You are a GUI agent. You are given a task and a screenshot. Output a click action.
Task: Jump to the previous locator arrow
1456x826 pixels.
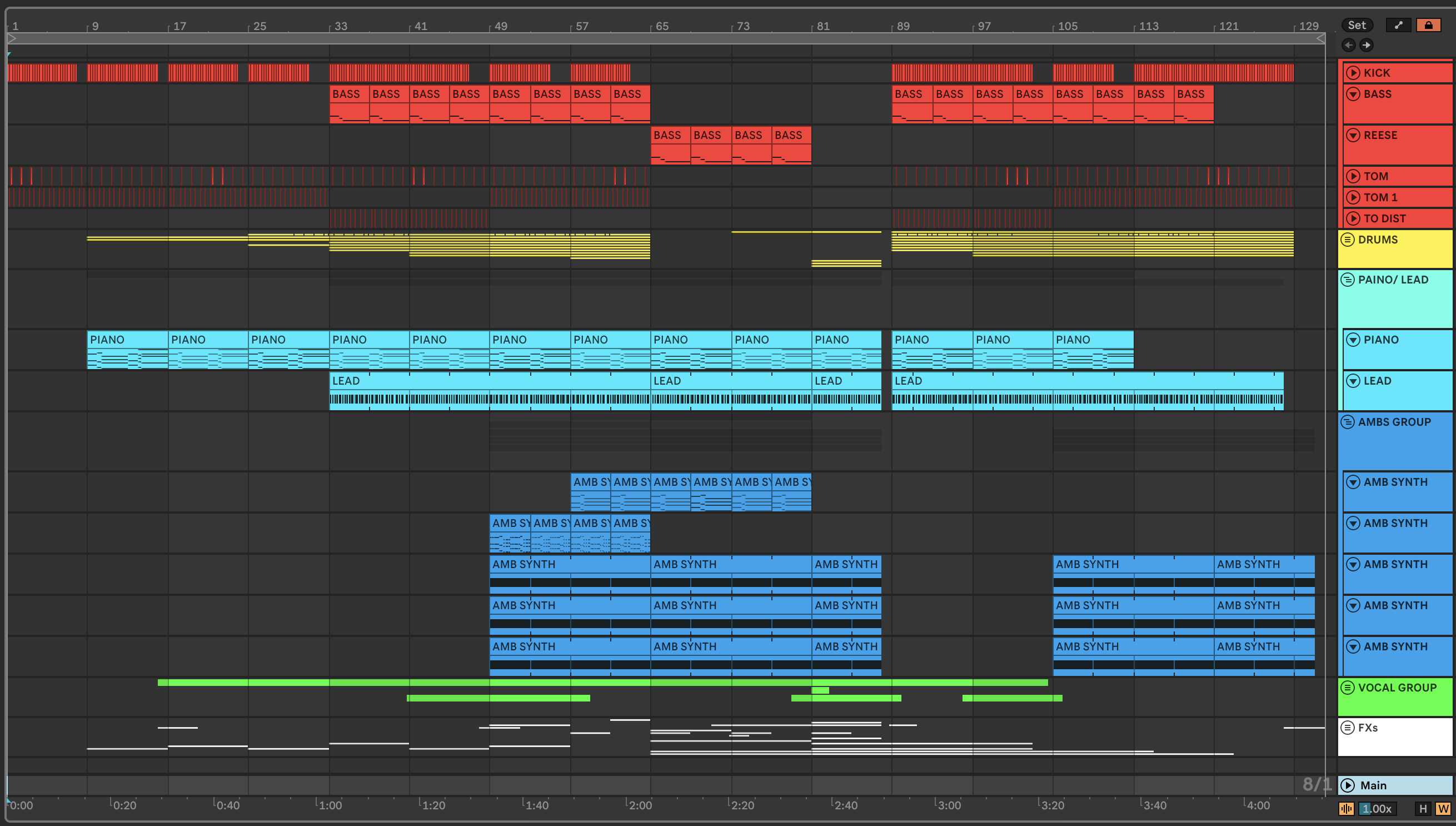coord(1349,45)
